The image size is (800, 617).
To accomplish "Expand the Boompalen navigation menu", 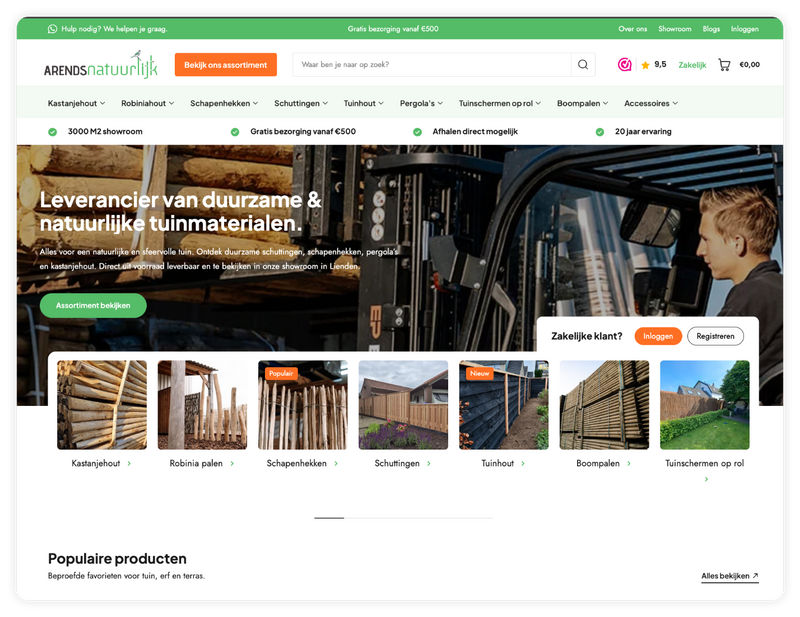I will click(x=582, y=103).
